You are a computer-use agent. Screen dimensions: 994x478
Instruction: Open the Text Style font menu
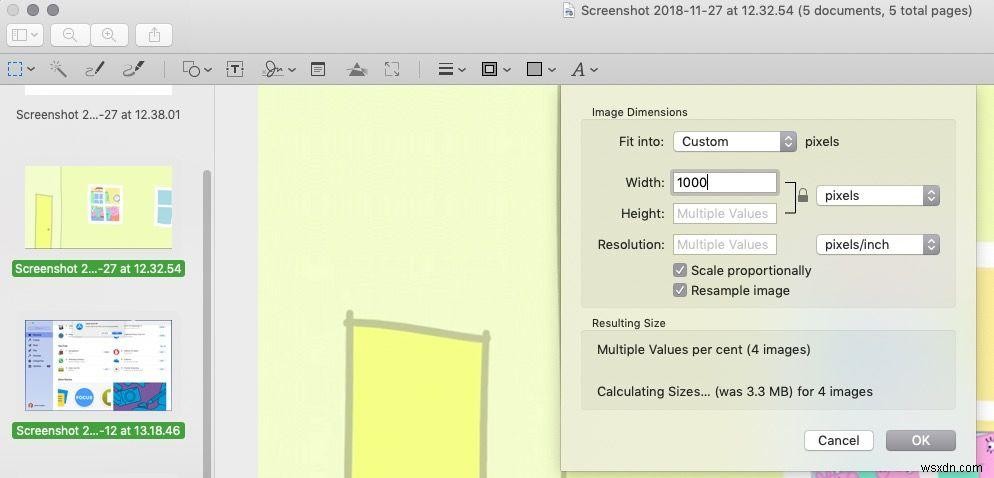(x=584, y=70)
